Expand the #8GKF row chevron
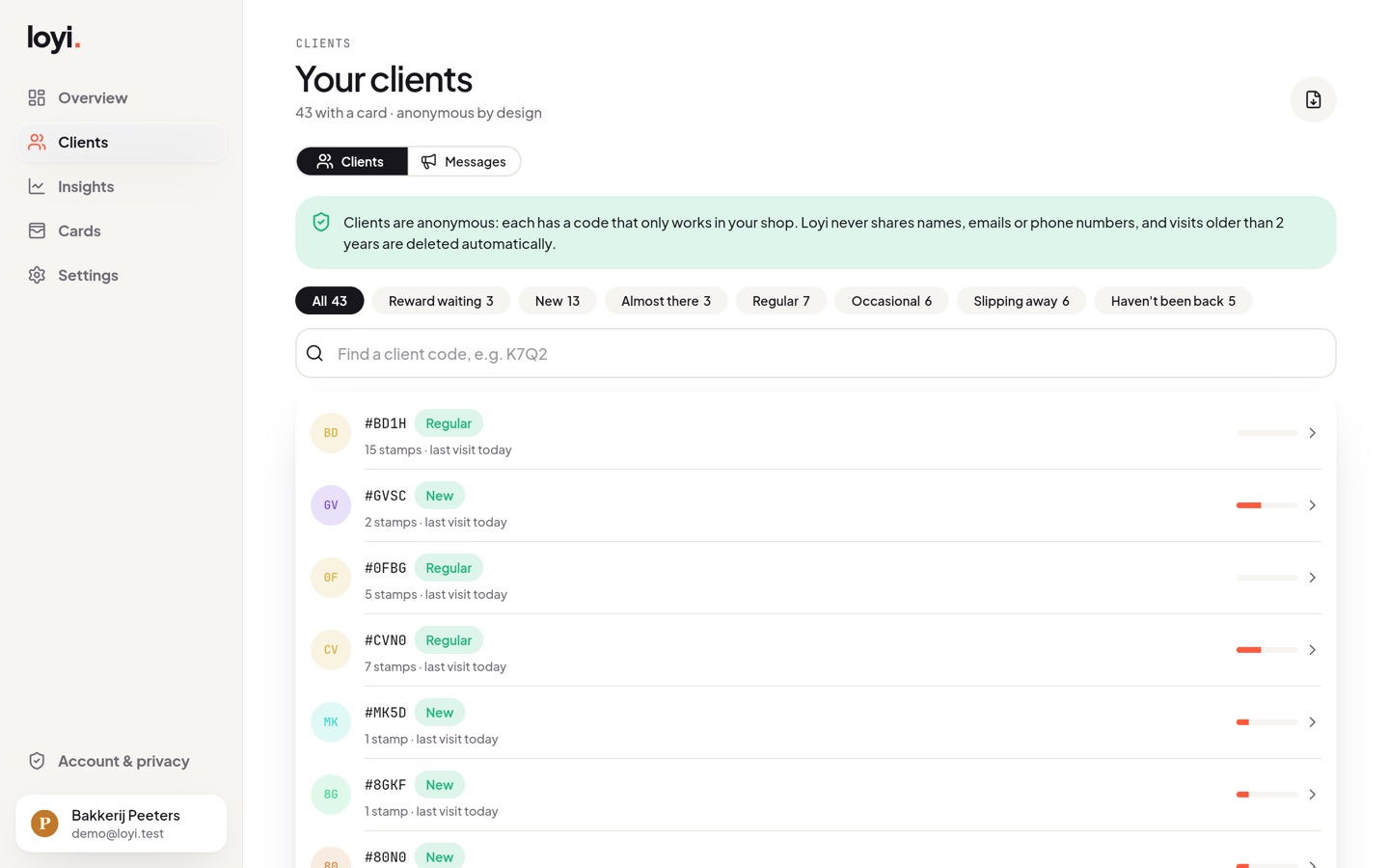 [x=1312, y=795]
